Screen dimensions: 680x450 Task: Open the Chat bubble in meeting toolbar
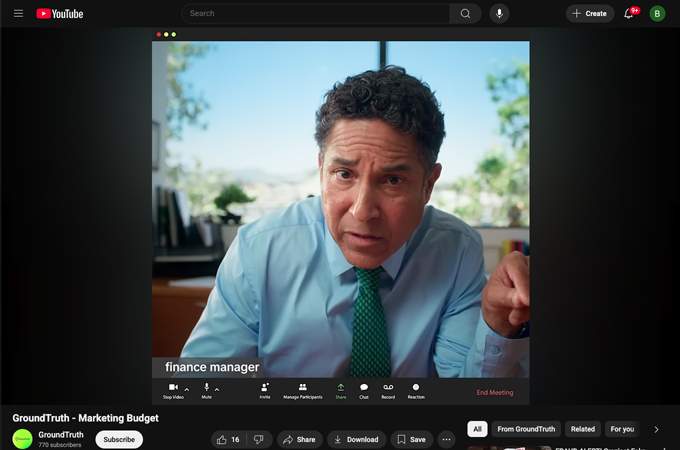click(364, 387)
